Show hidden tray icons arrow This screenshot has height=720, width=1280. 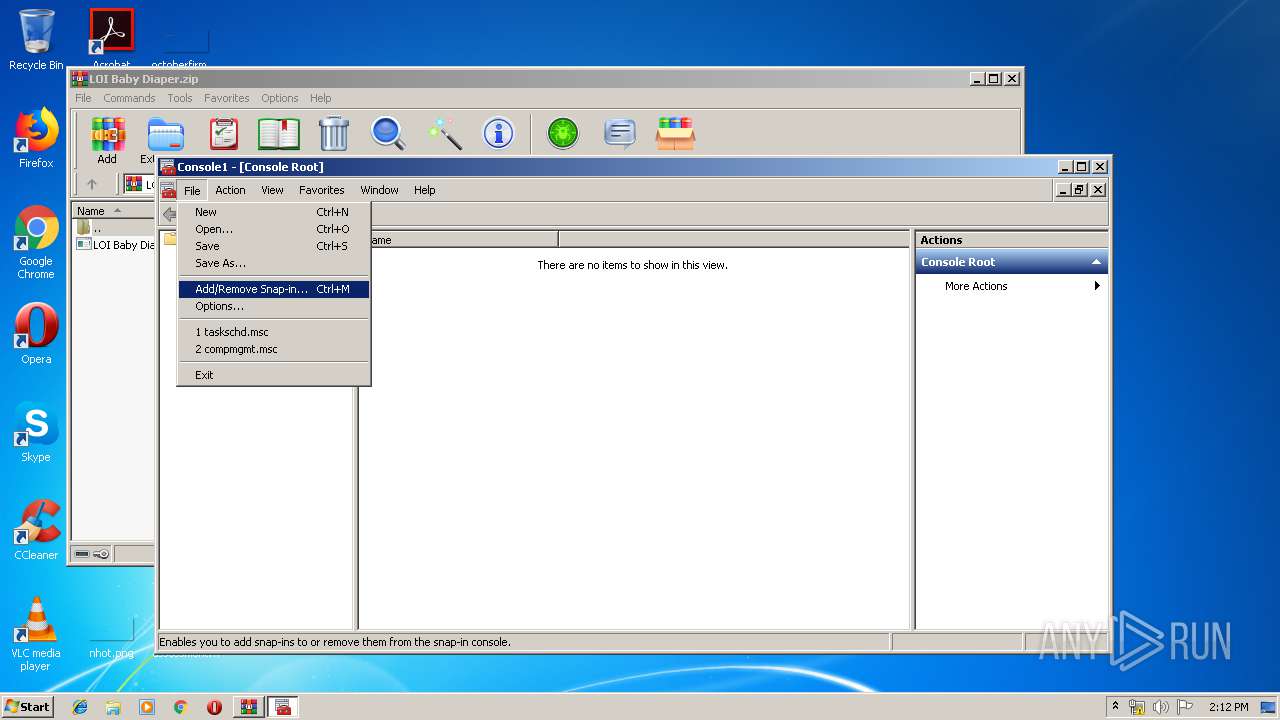coord(1115,707)
